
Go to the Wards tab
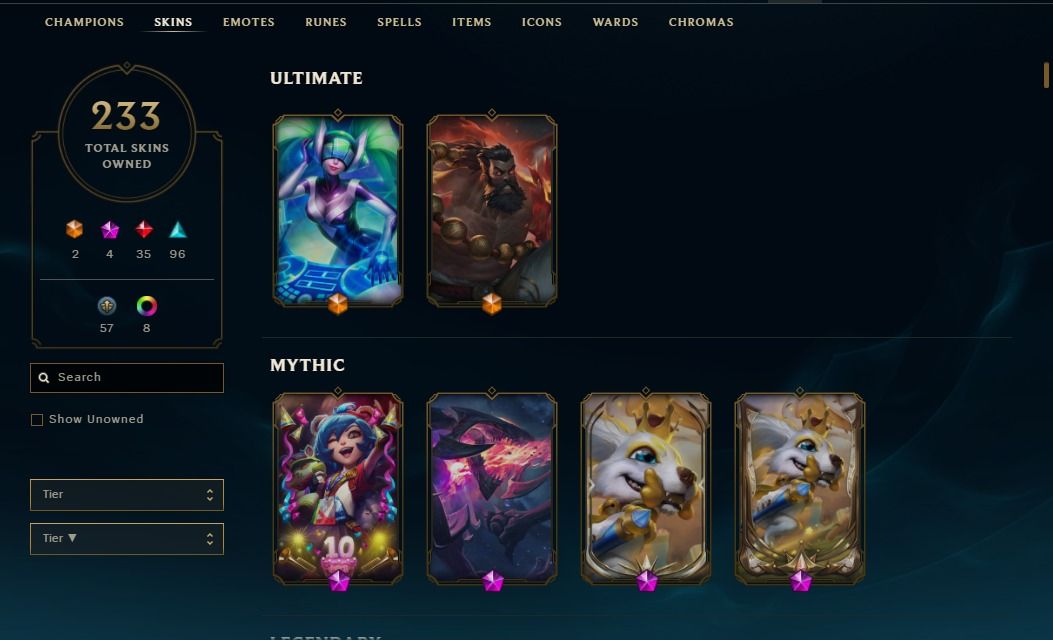click(x=615, y=22)
